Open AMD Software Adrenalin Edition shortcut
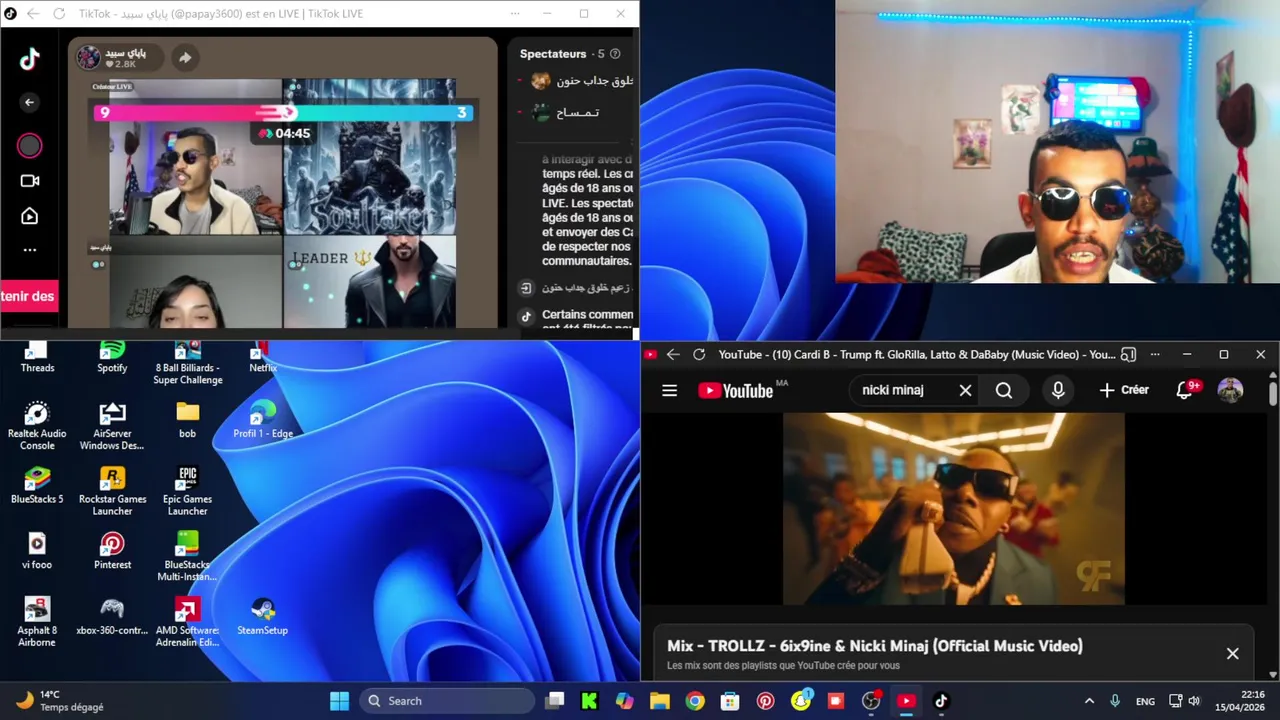The height and width of the screenshot is (720, 1280). [187, 622]
